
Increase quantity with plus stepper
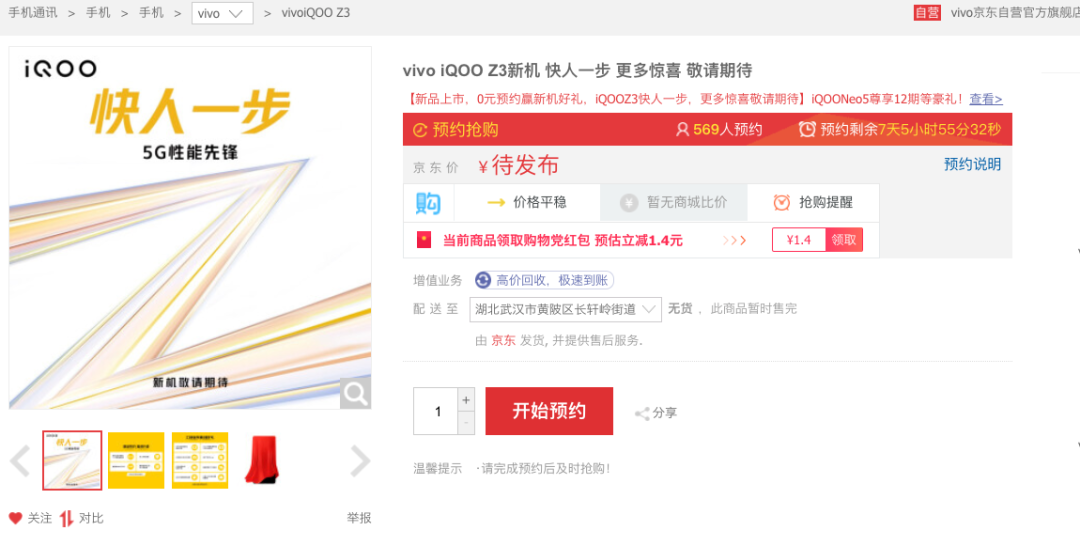[x=466, y=400]
